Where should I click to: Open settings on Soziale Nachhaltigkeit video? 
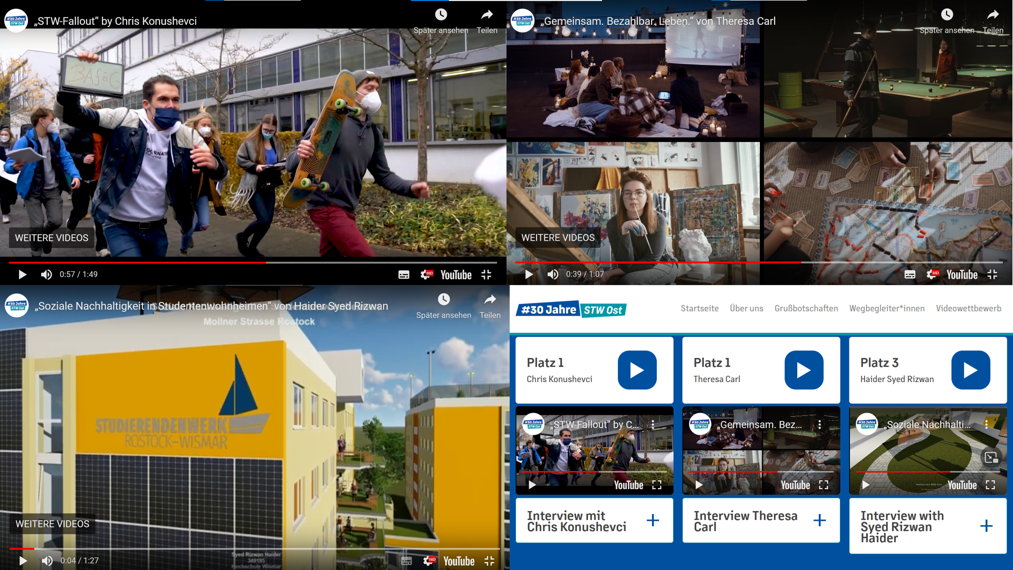tap(429, 560)
